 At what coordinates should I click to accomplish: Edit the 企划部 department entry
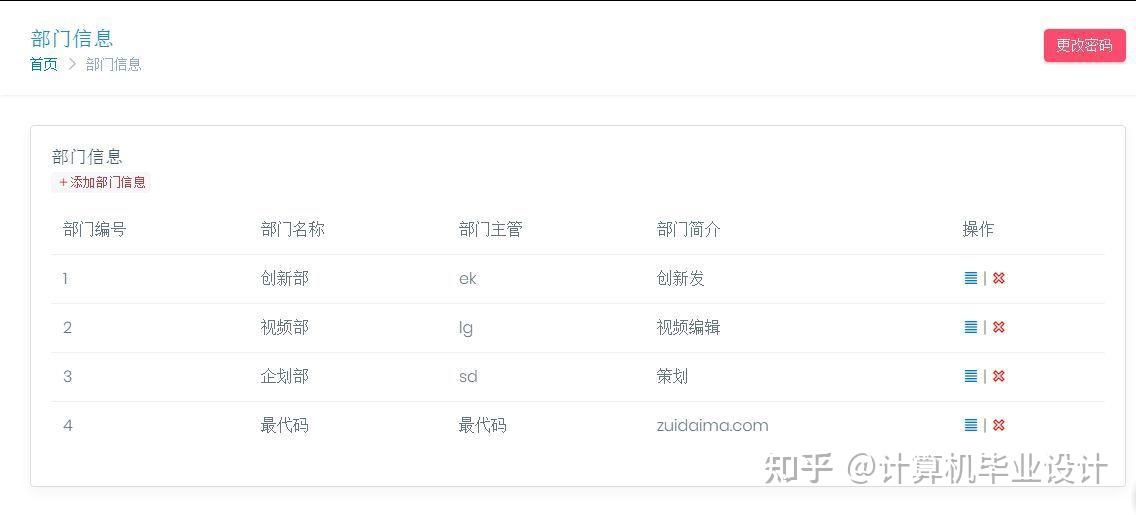pos(970,376)
